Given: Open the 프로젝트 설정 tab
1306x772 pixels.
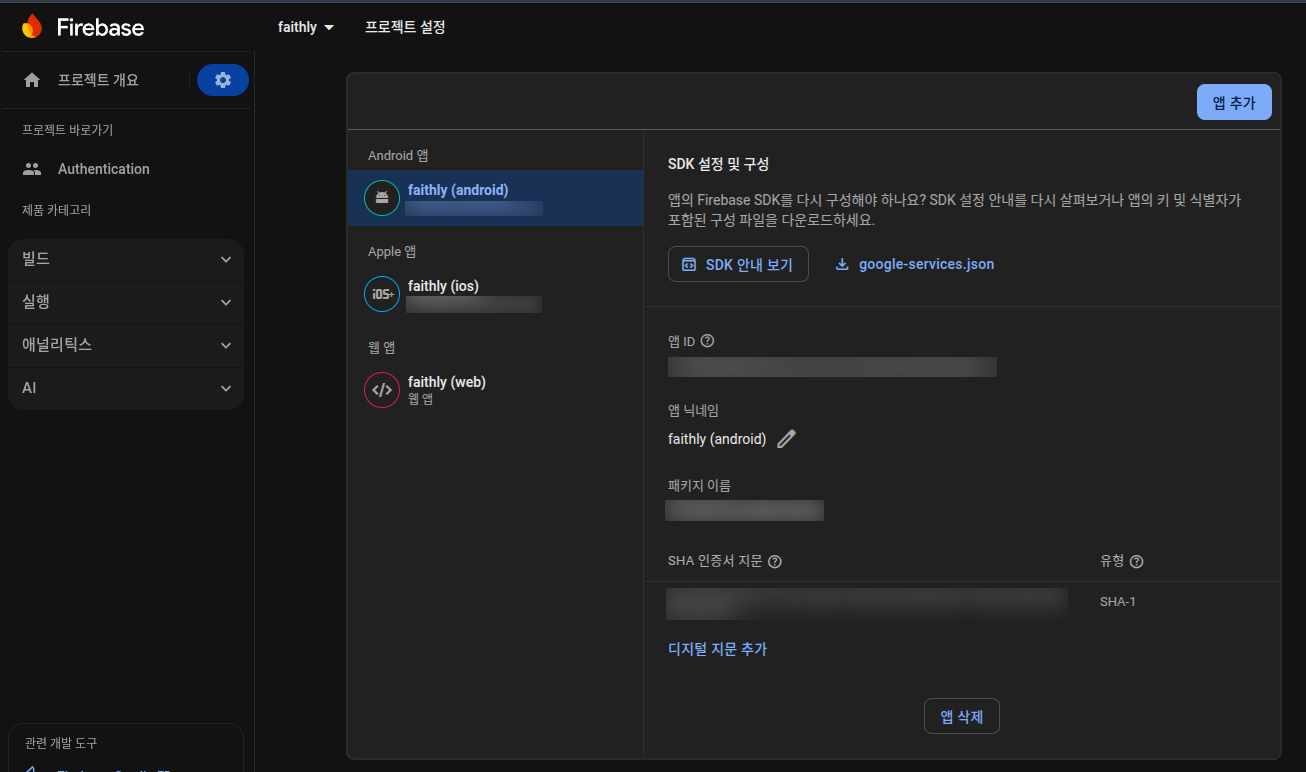Looking at the screenshot, I should [x=405, y=27].
